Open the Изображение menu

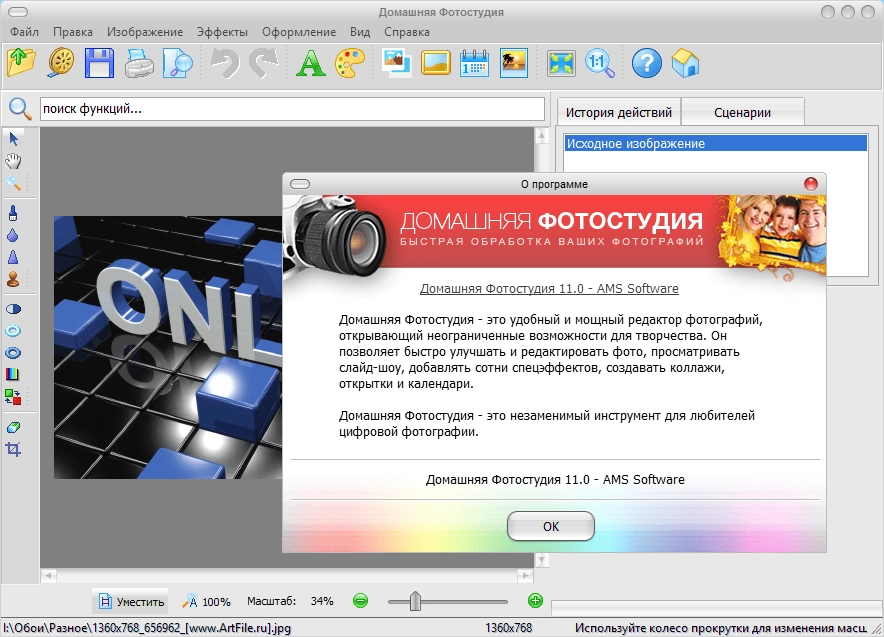click(x=145, y=32)
